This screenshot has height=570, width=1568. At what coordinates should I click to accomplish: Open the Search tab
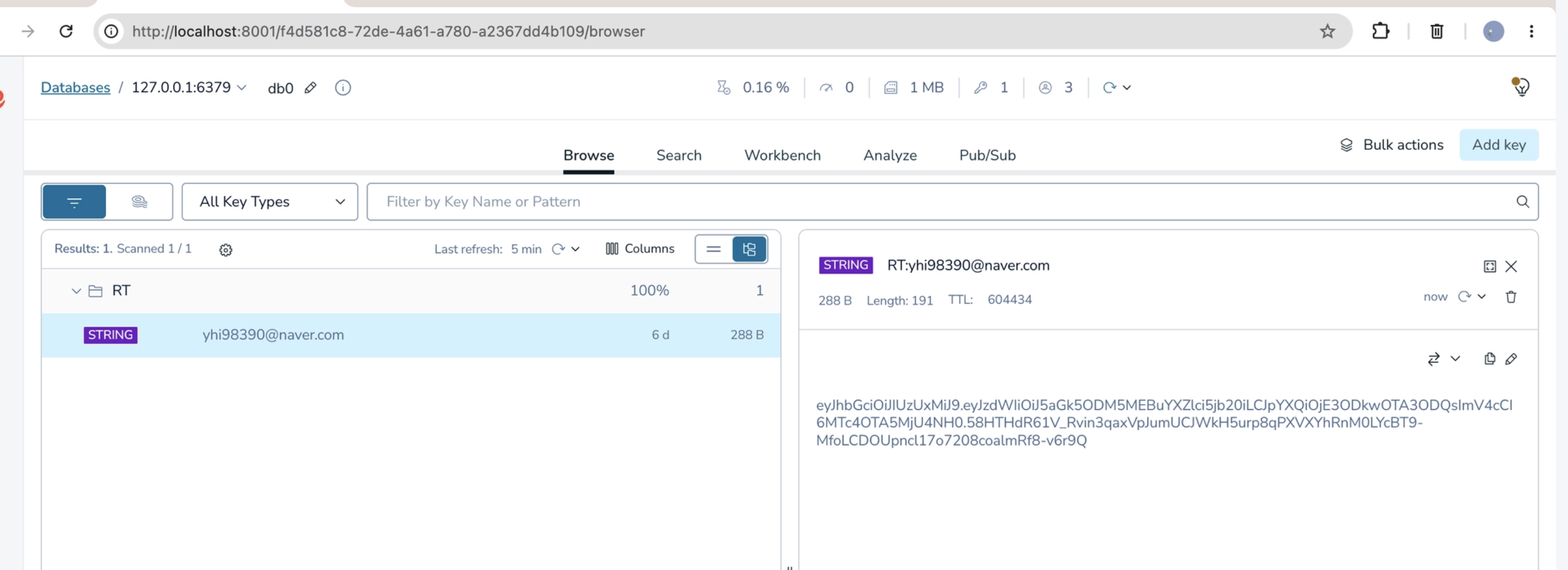[679, 155]
